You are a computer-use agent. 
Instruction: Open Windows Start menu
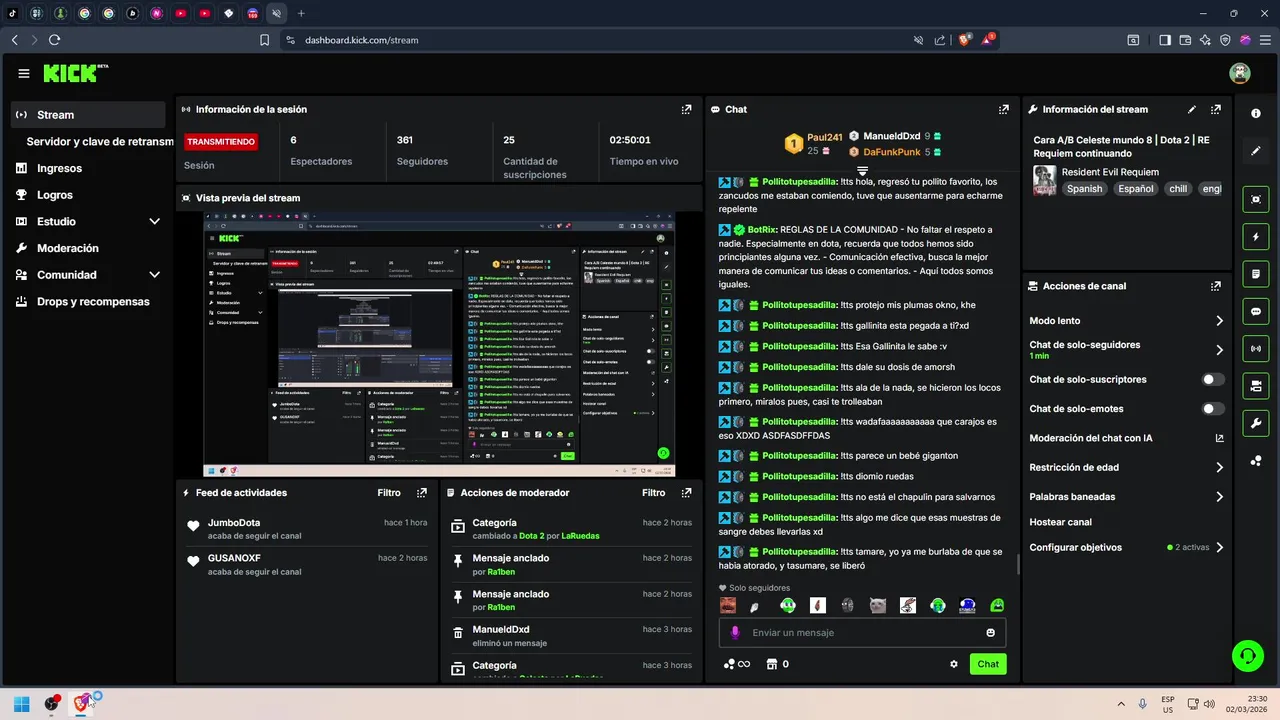21,704
